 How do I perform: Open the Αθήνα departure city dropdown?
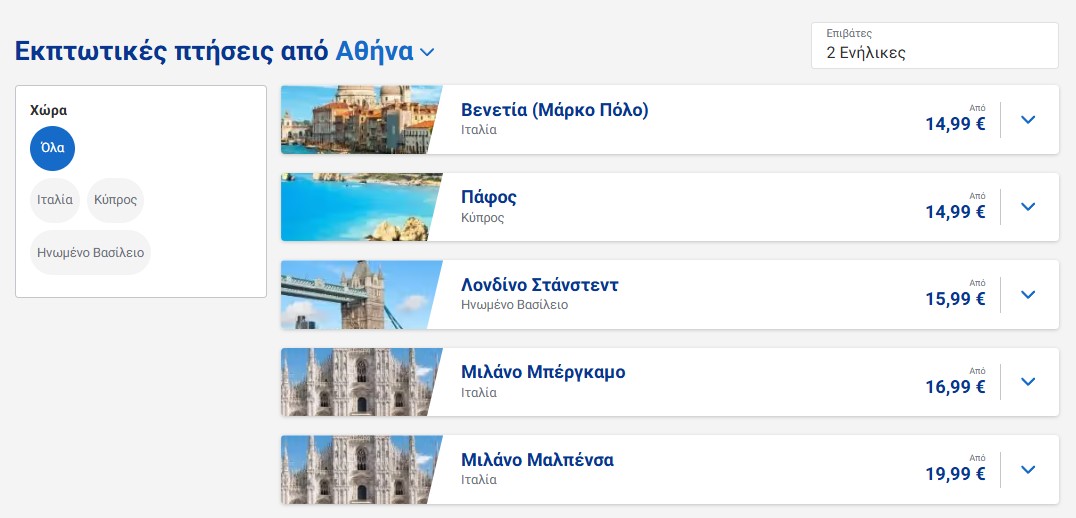click(386, 51)
